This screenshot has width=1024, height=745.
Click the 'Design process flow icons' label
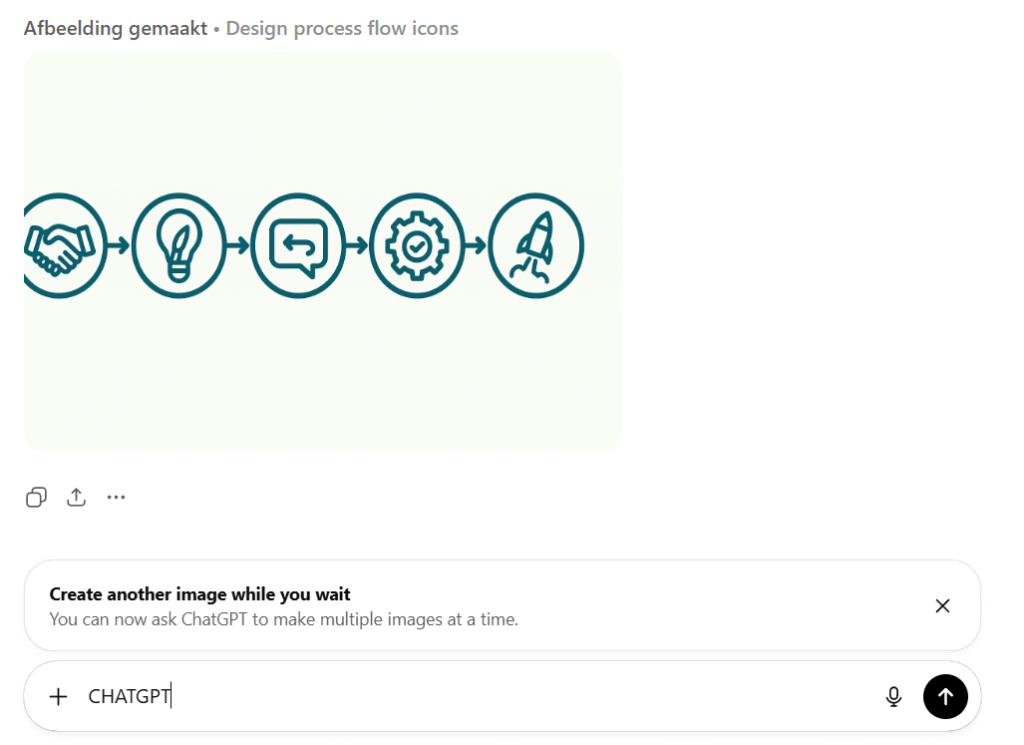tap(341, 28)
